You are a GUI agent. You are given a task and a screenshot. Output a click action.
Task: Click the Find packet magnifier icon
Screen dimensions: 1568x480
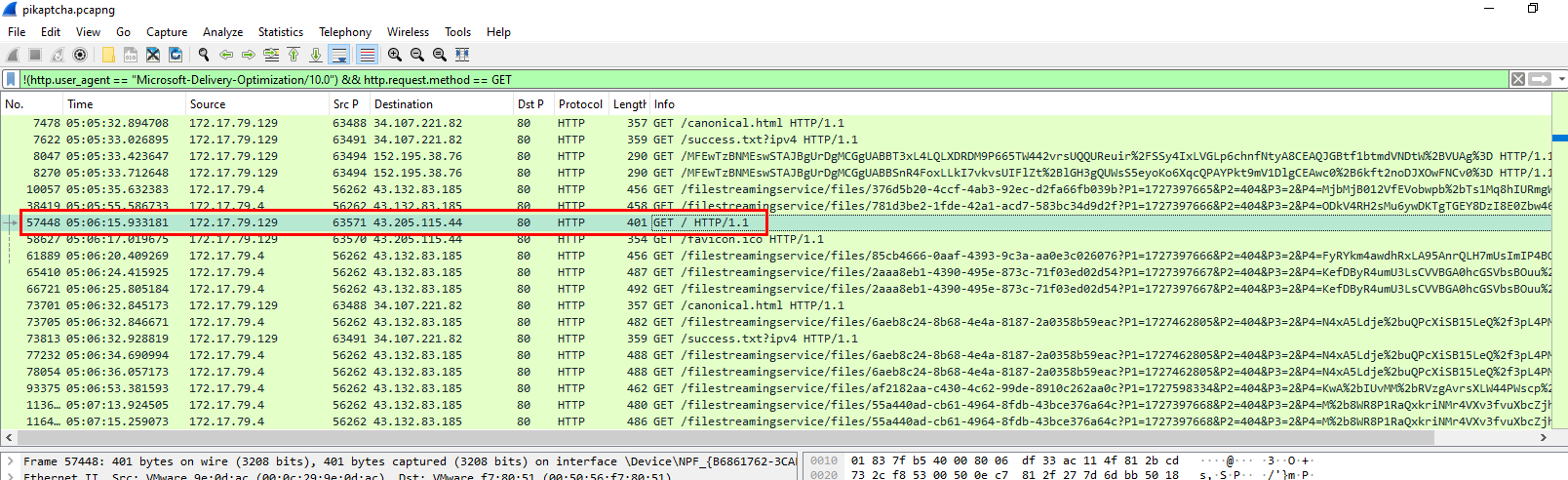pos(204,55)
